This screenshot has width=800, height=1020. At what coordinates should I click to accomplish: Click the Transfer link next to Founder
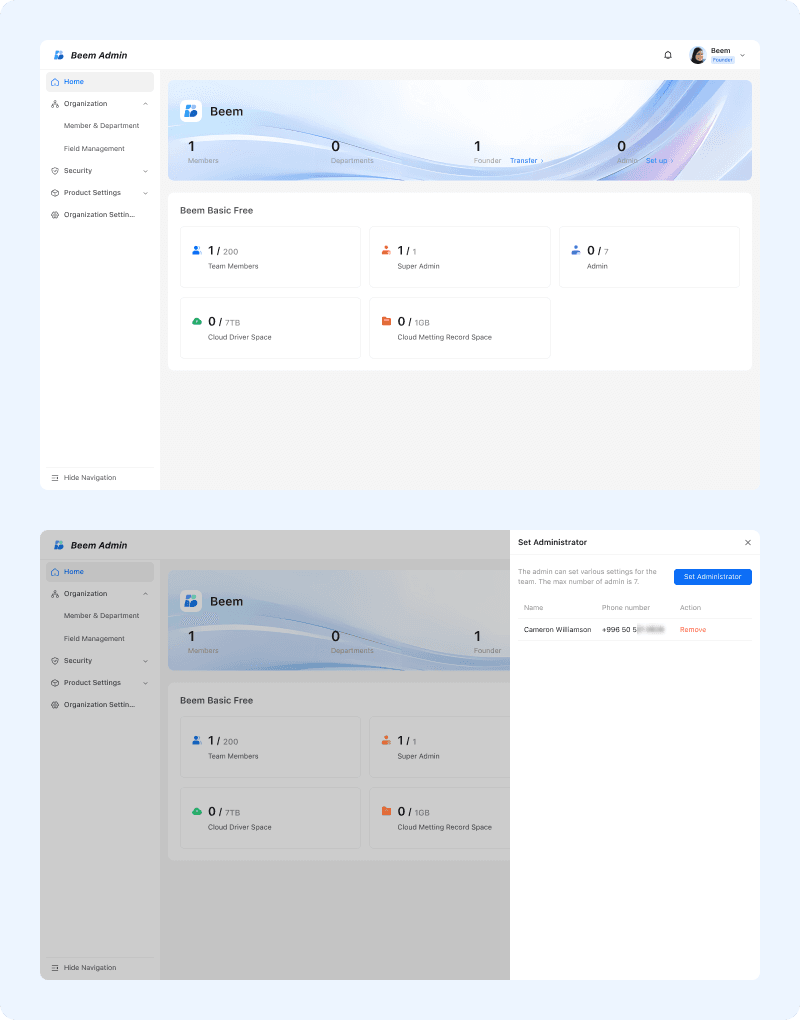[x=526, y=160]
